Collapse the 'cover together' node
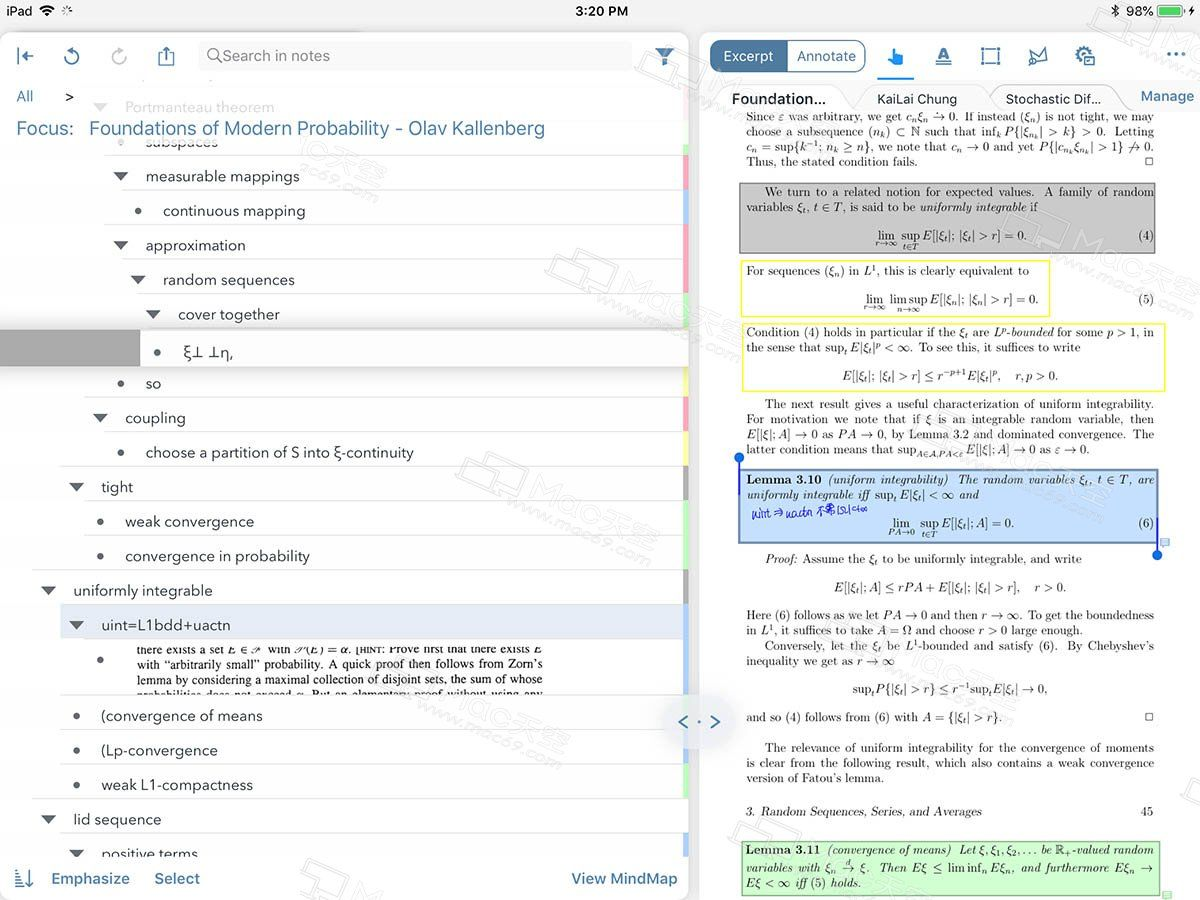1200x900 pixels. click(x=153, y=314)
